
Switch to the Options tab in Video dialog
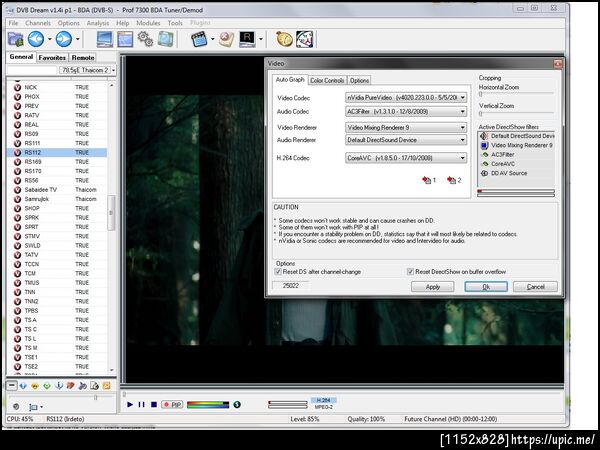(359, 80)
